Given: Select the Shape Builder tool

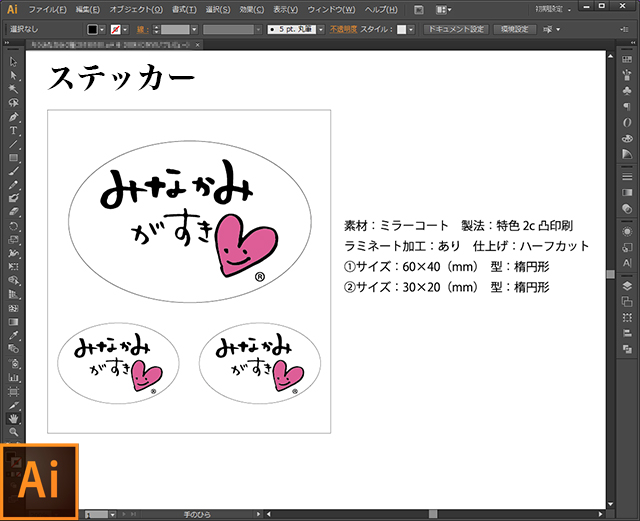Looking at the screenshot, I should [13, 281].
